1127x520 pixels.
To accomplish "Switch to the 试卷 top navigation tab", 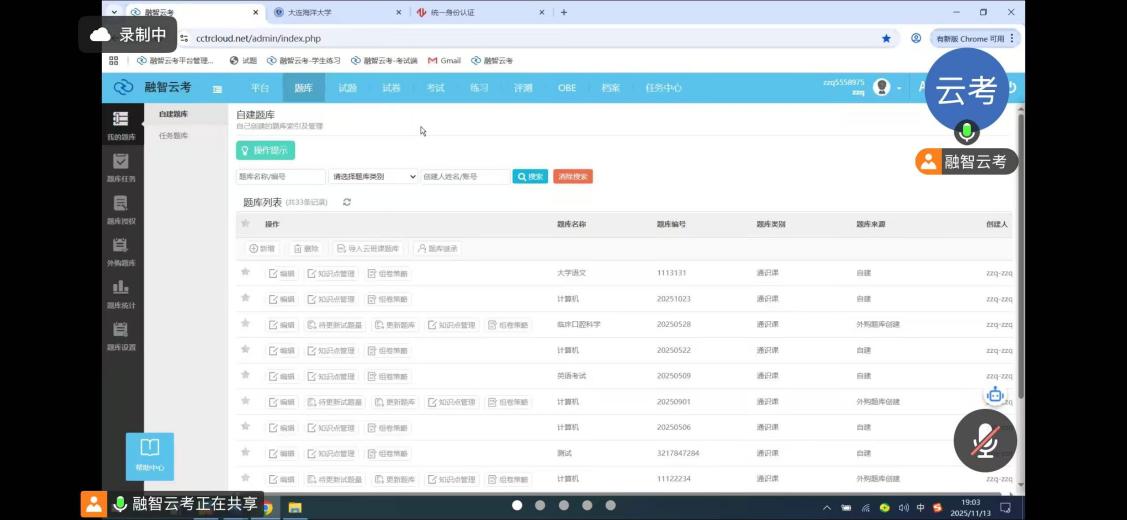I will (391, 88).
